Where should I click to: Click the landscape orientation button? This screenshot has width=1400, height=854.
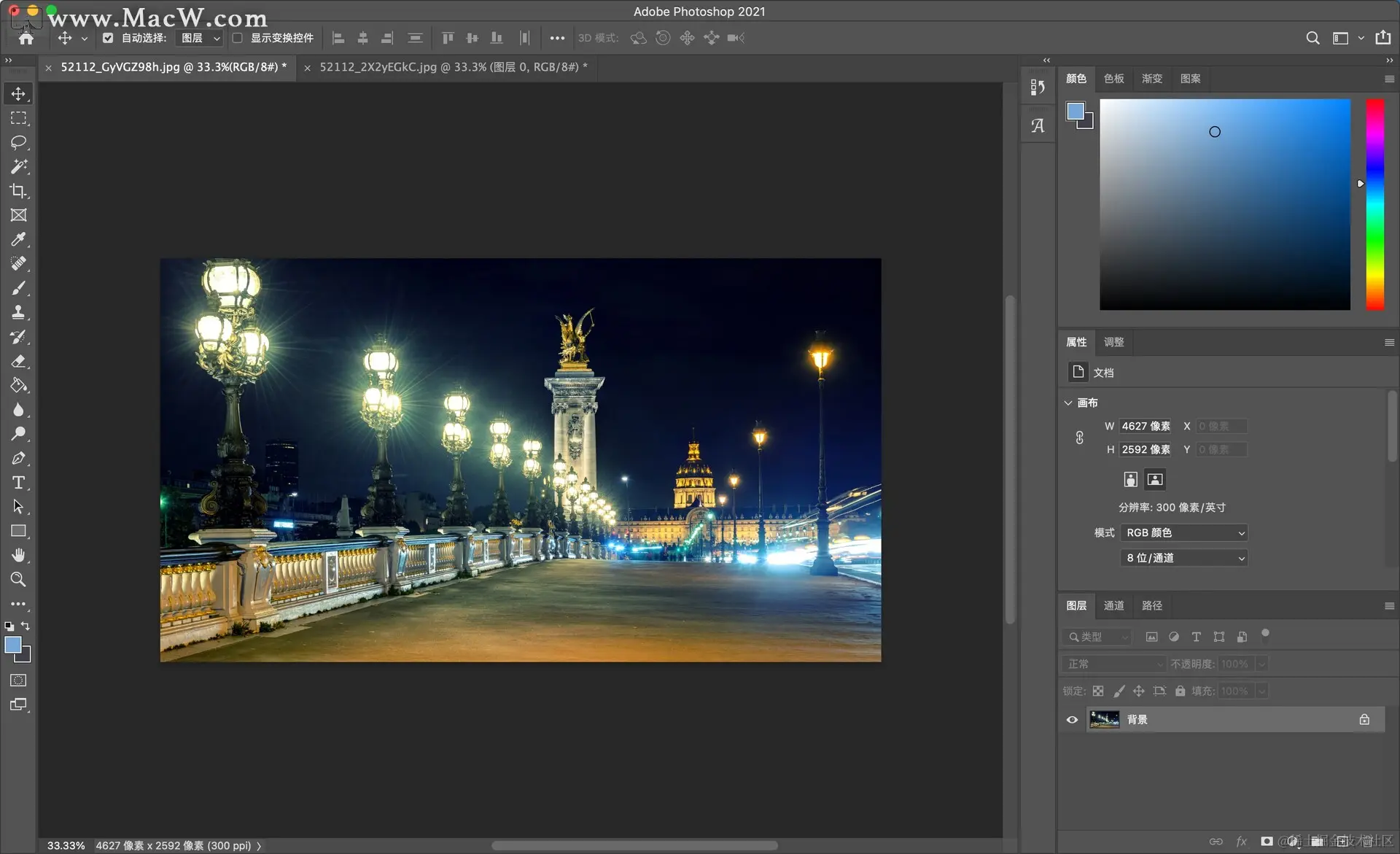pyautogui.click(x=1155, y=479)
